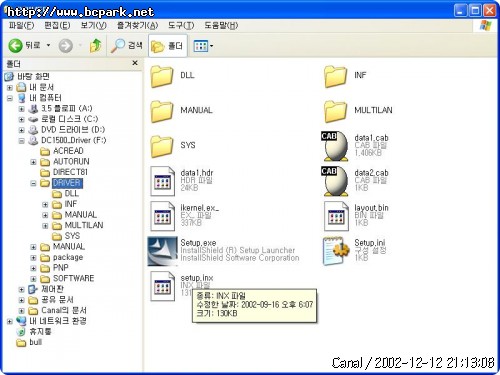Click the Recycle Bin icon in tree
Viewport: 500px width, 375px height.
pyautogui.click(x=21, y=332)
